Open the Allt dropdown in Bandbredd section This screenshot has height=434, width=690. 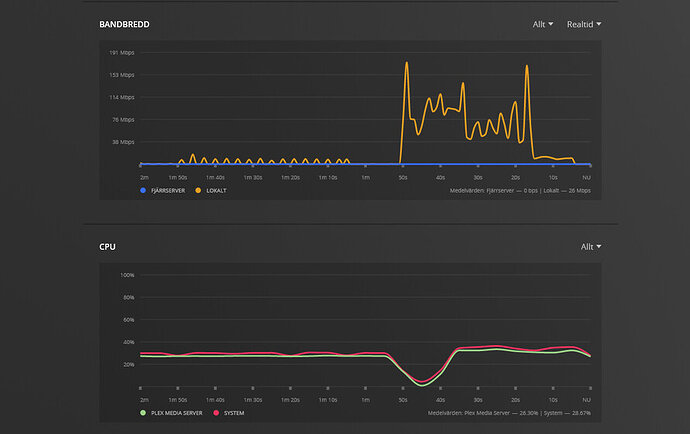click(543, 25)
